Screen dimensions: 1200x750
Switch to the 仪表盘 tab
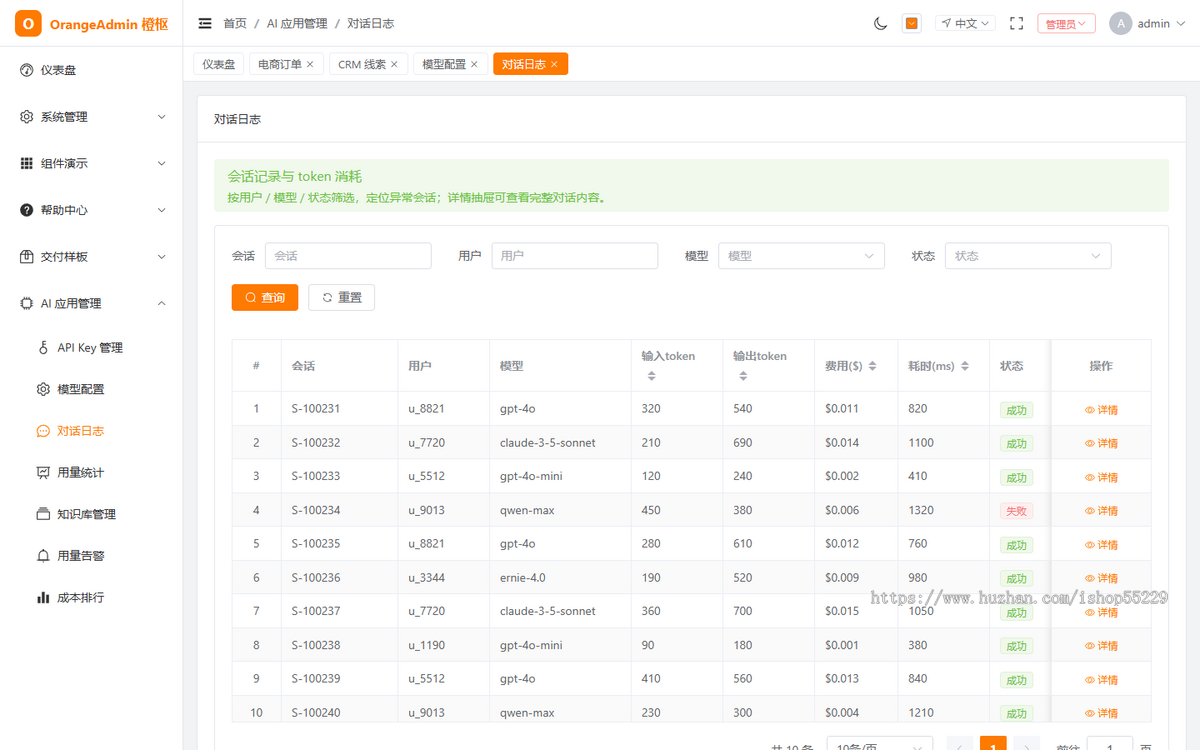tap(219, 64)
